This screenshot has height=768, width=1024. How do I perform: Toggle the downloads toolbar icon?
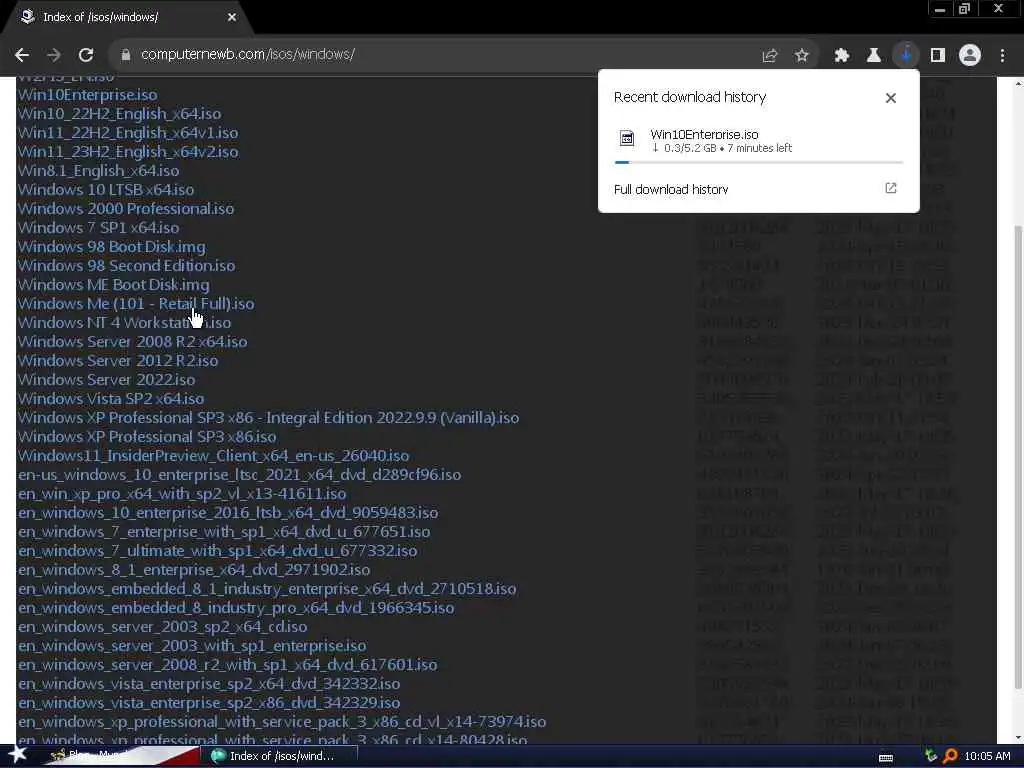pos(906,56)
